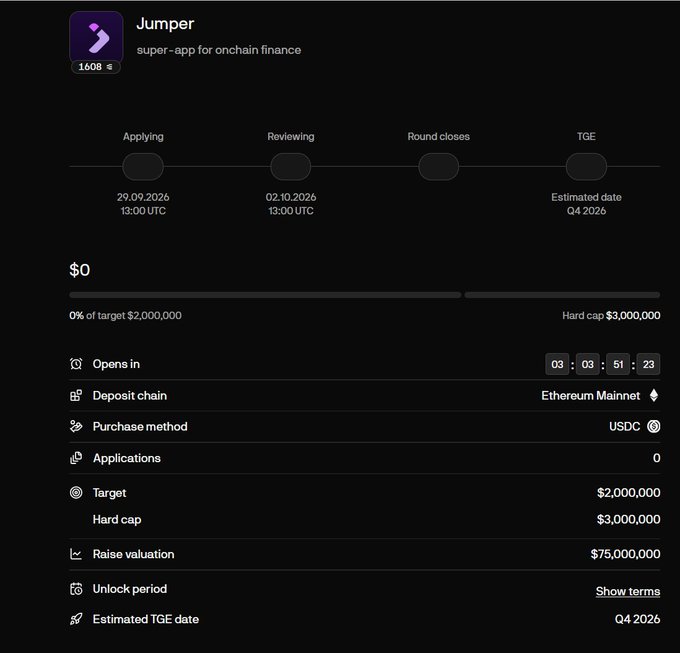Click the countdown days box showing 03
This screenshot has width=680, height=653.
coord(557,364)
